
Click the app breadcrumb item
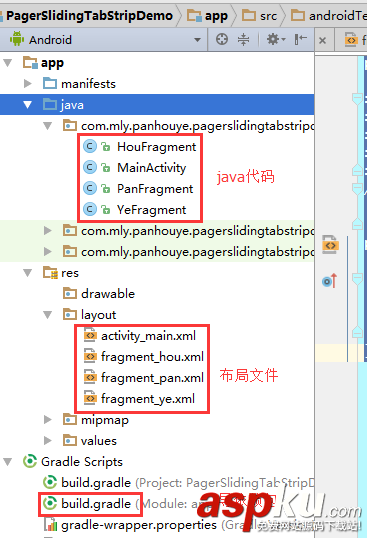(x=216, y=16)
